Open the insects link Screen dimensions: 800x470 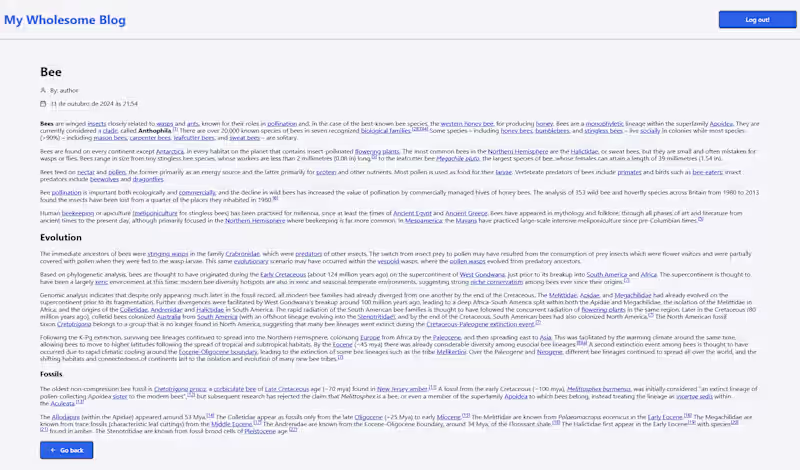96,123
